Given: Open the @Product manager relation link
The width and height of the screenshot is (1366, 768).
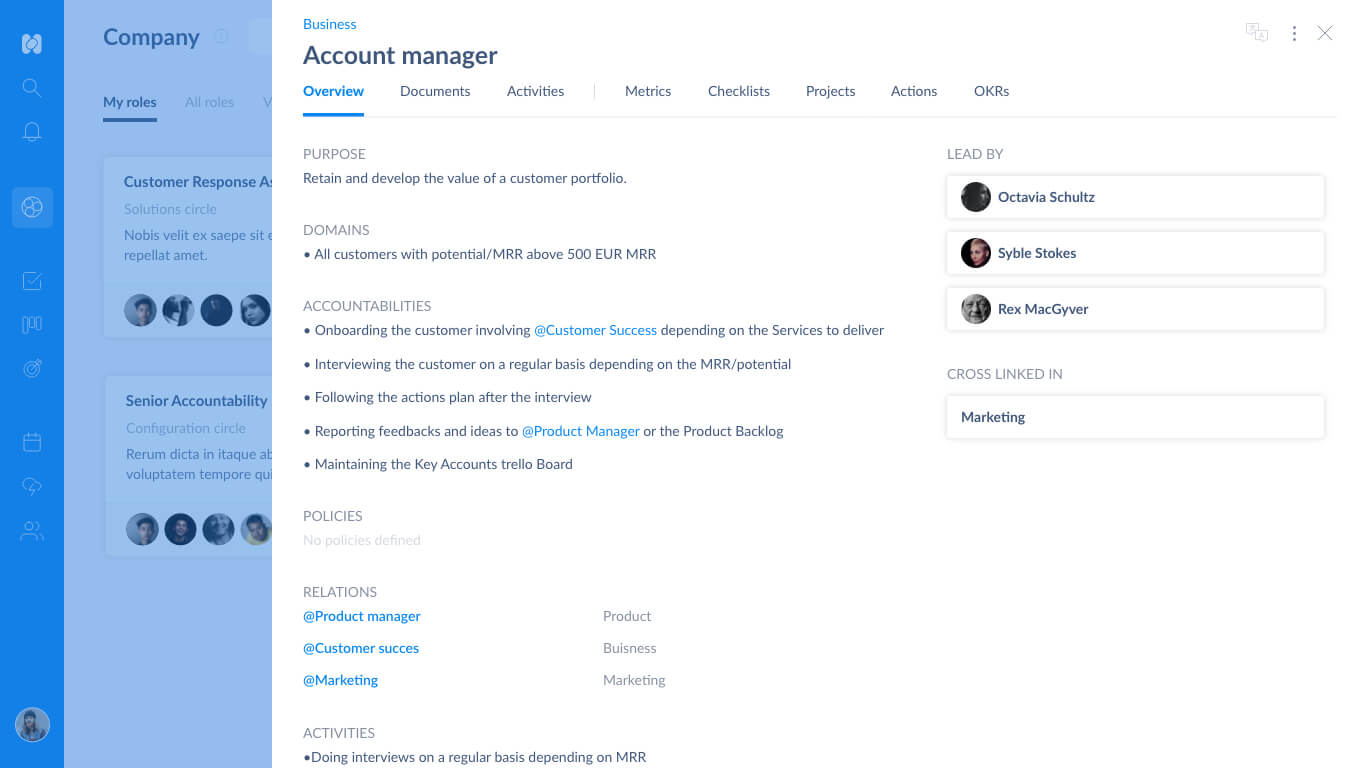Looking at the screenshot, I should click(362, 616).
